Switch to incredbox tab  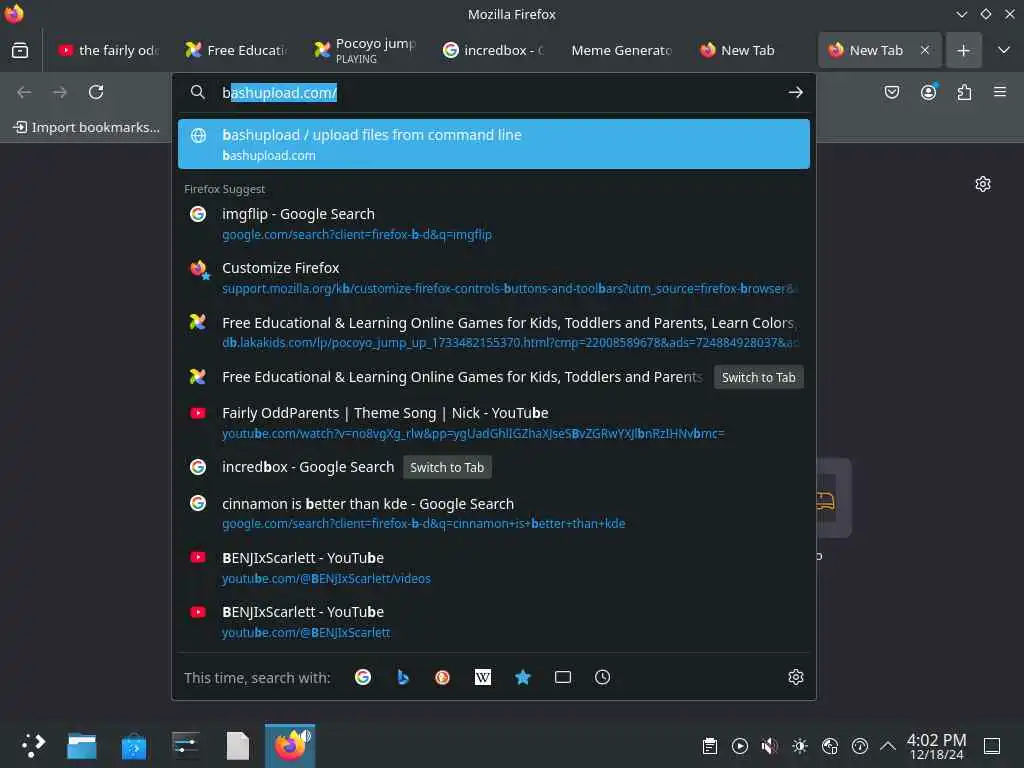click(x=494, y=50)
